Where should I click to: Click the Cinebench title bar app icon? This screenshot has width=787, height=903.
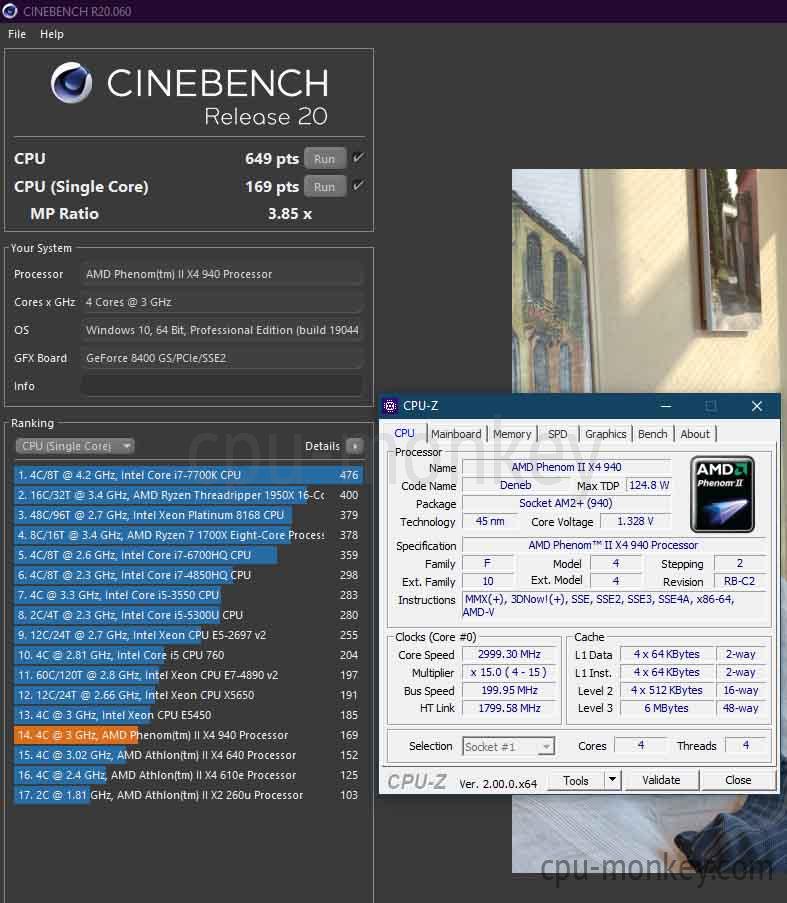(x=9, y=11)
